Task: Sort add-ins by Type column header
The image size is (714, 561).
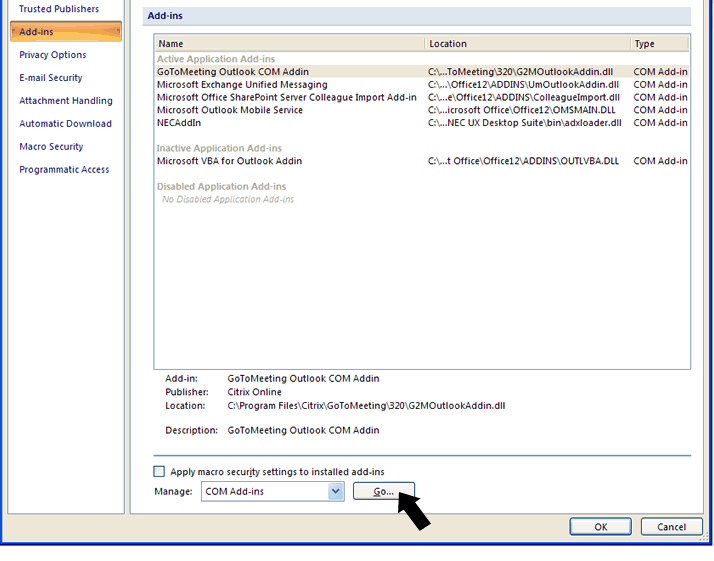Action: point(660,44)
